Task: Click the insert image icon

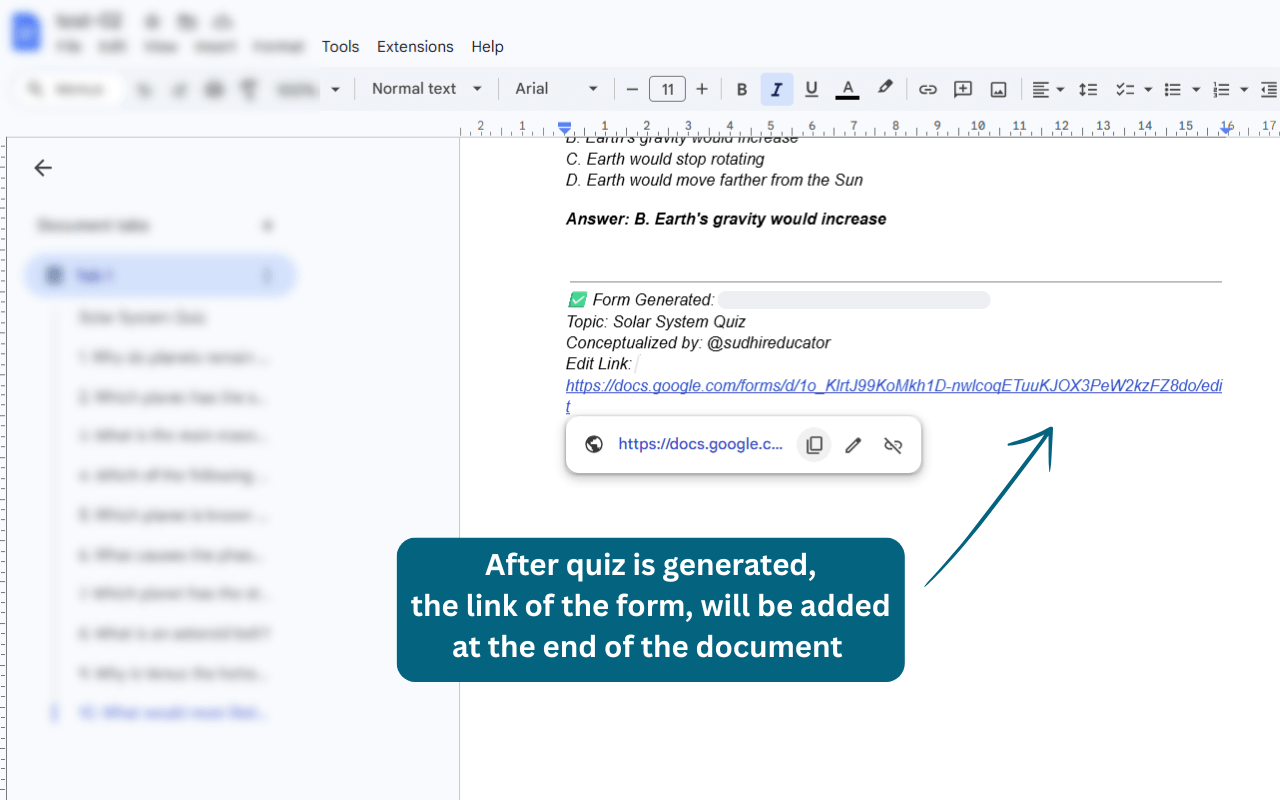Action: click(x=998, y=89)
